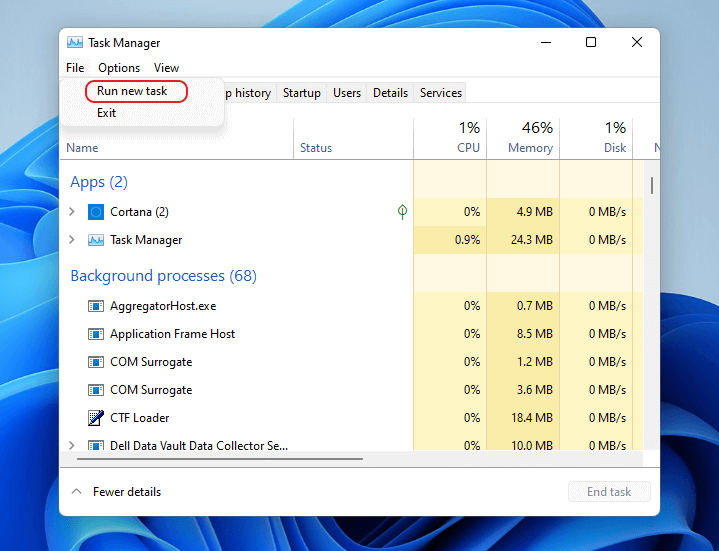Collapse view using Fewer details chevron
The width and height of the screenshot is (719, 551).
point(77,491)
